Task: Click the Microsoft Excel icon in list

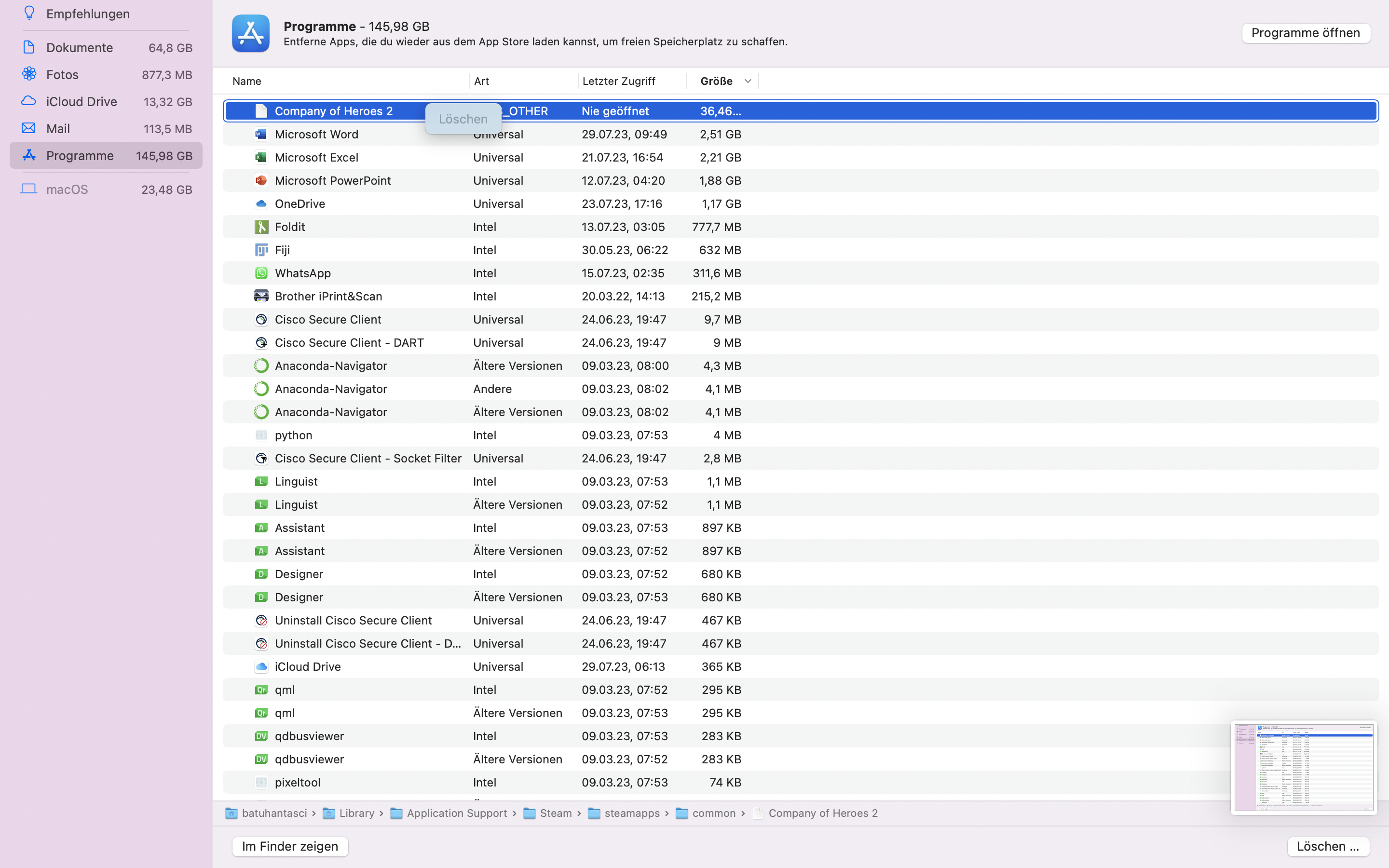Action: (261, 157)
